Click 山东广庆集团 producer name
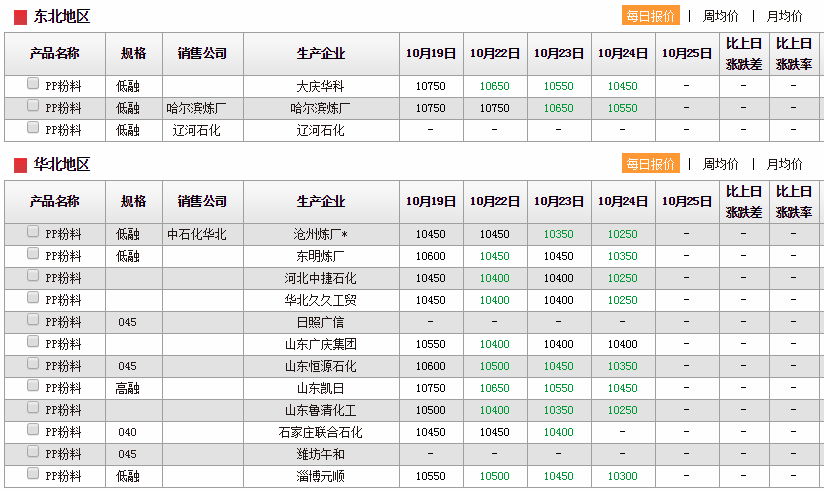Image resolution: width=824 pixels, height=492 pixels. pos(321,344)
